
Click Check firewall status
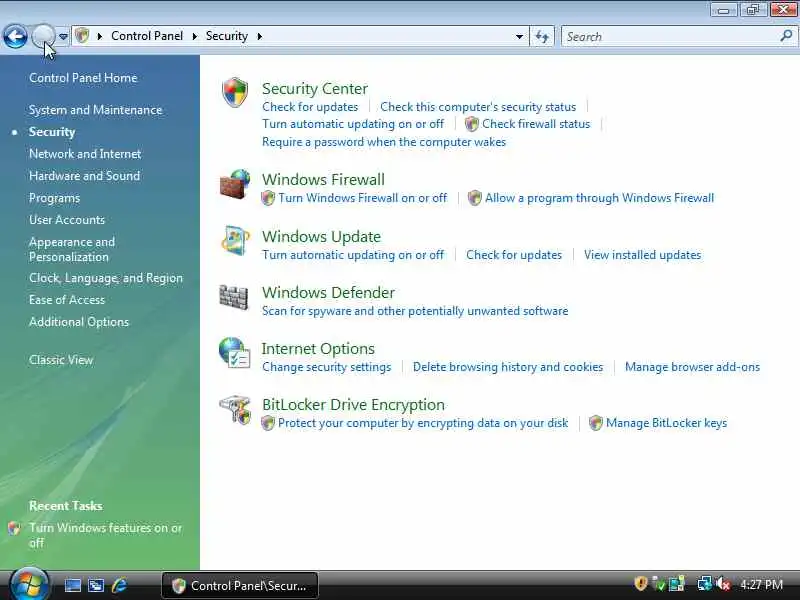tap(536, 124)
